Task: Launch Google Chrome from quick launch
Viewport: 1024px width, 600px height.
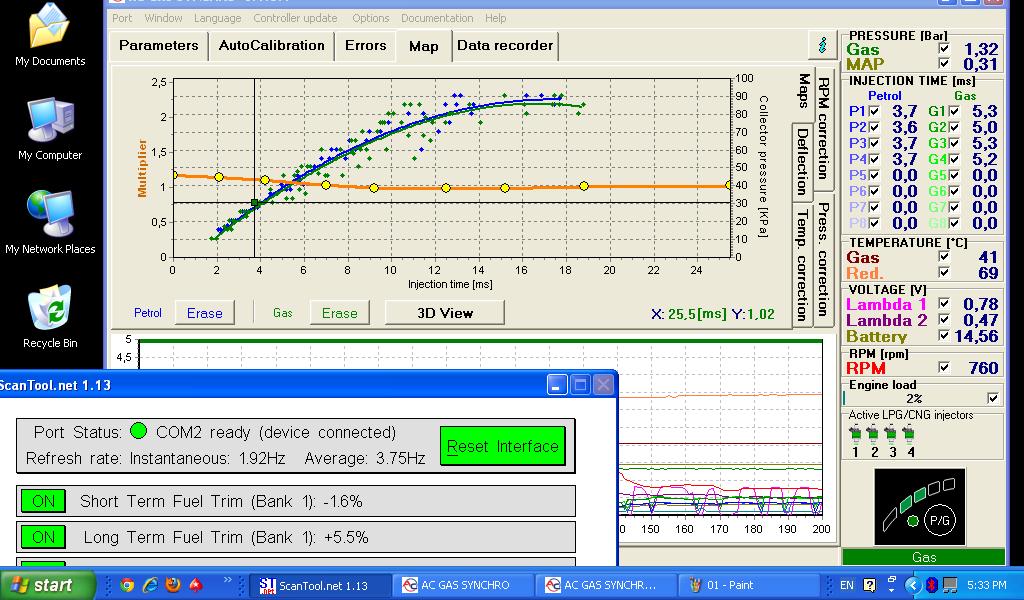Action: pos(127,584)
